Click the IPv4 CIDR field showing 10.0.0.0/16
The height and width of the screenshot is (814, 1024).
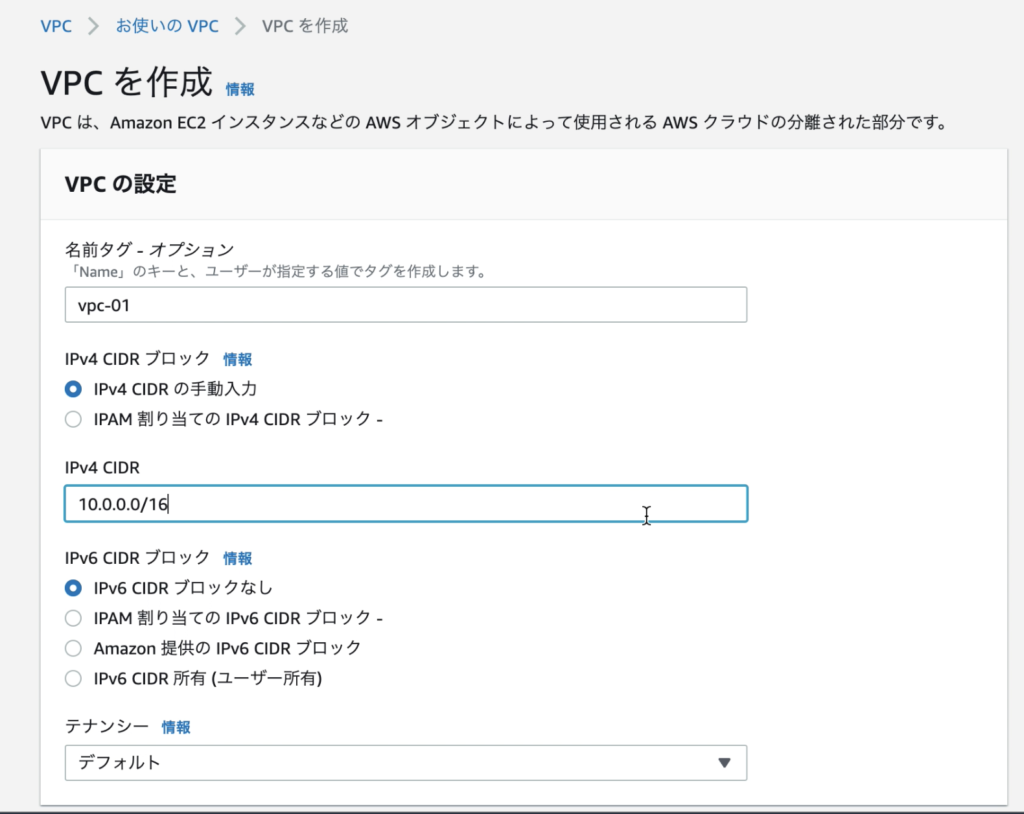coord(406,504)
